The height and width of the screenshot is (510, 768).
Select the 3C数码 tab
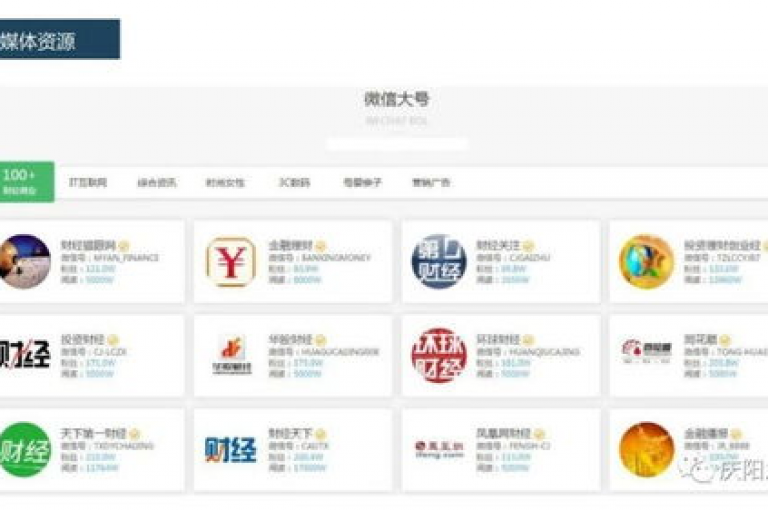294,183
